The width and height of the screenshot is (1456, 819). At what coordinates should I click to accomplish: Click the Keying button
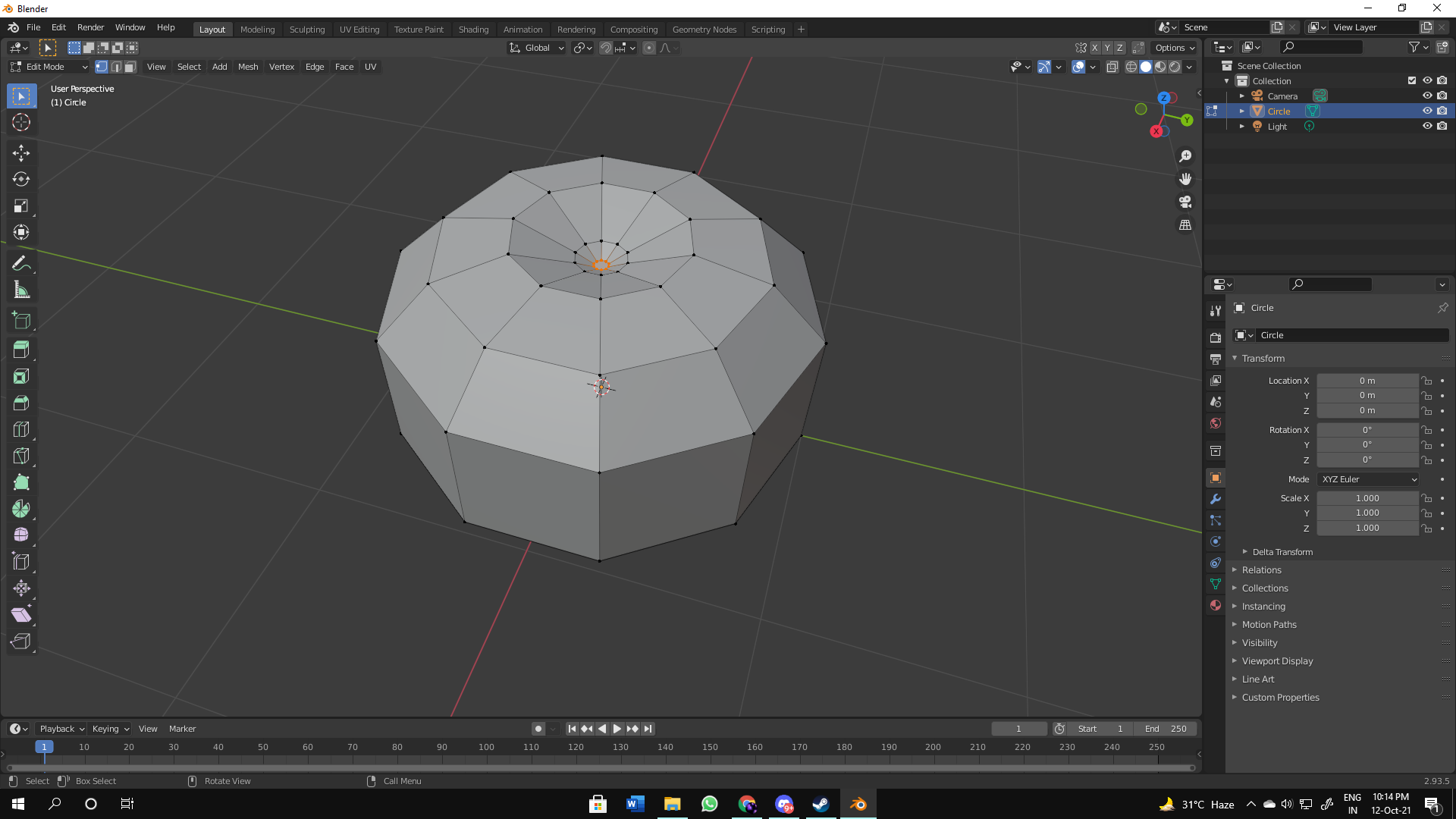click(x=110, y=729)
